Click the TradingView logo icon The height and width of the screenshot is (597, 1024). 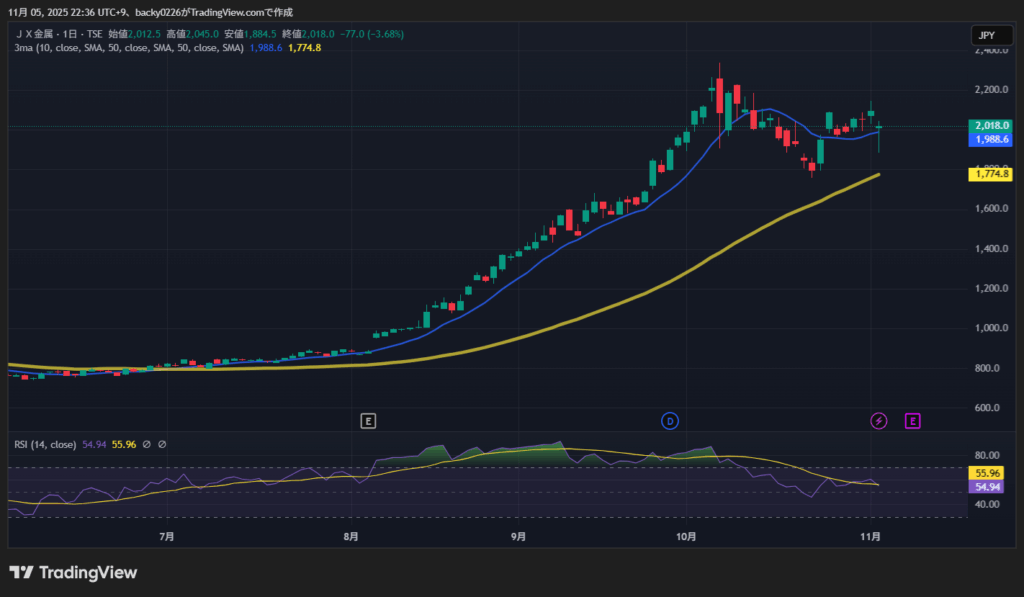tap(21, 573)
